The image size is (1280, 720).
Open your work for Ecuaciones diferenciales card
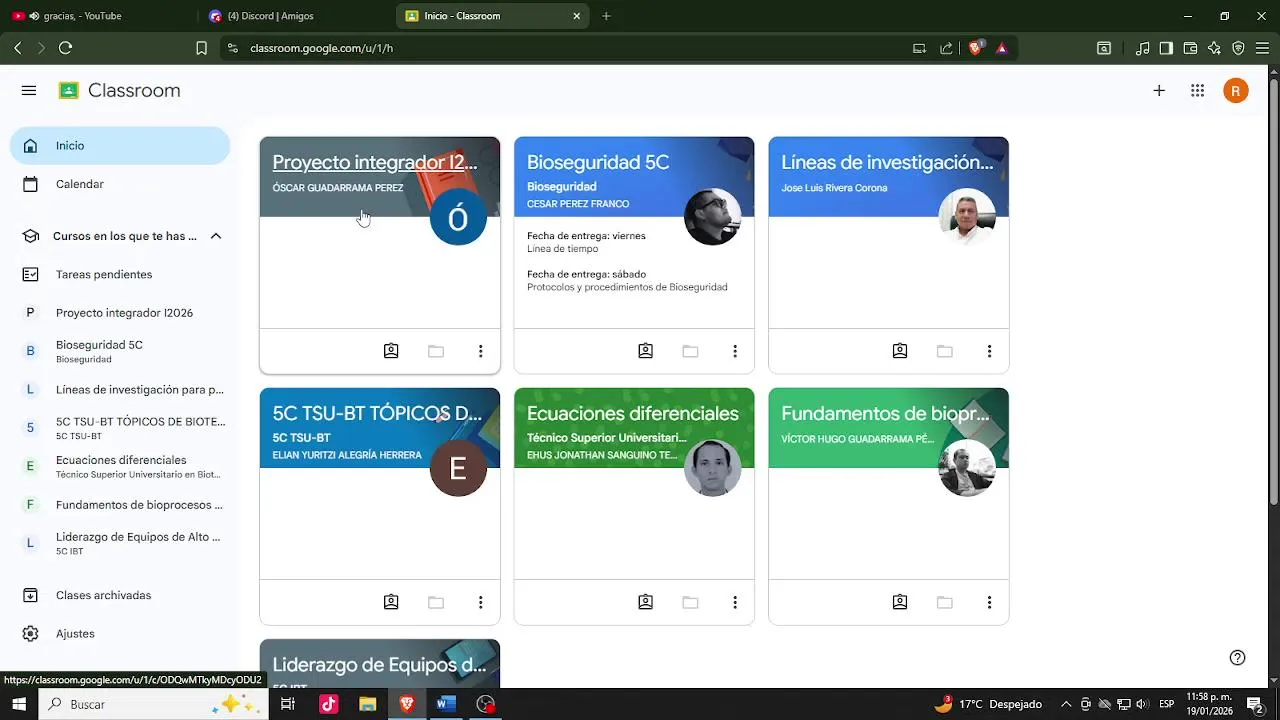coord(646,602)
